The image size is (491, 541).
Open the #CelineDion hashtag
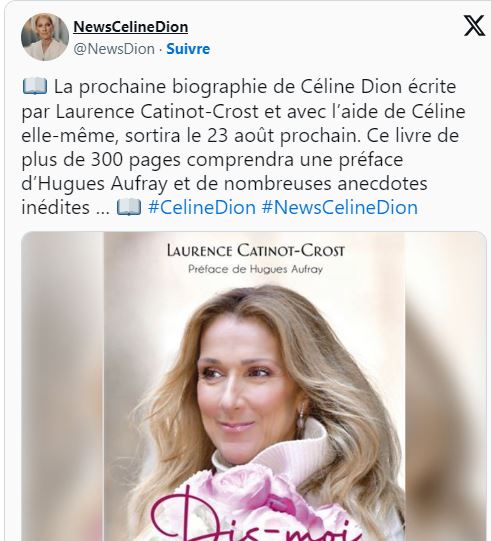pos(202,207)
